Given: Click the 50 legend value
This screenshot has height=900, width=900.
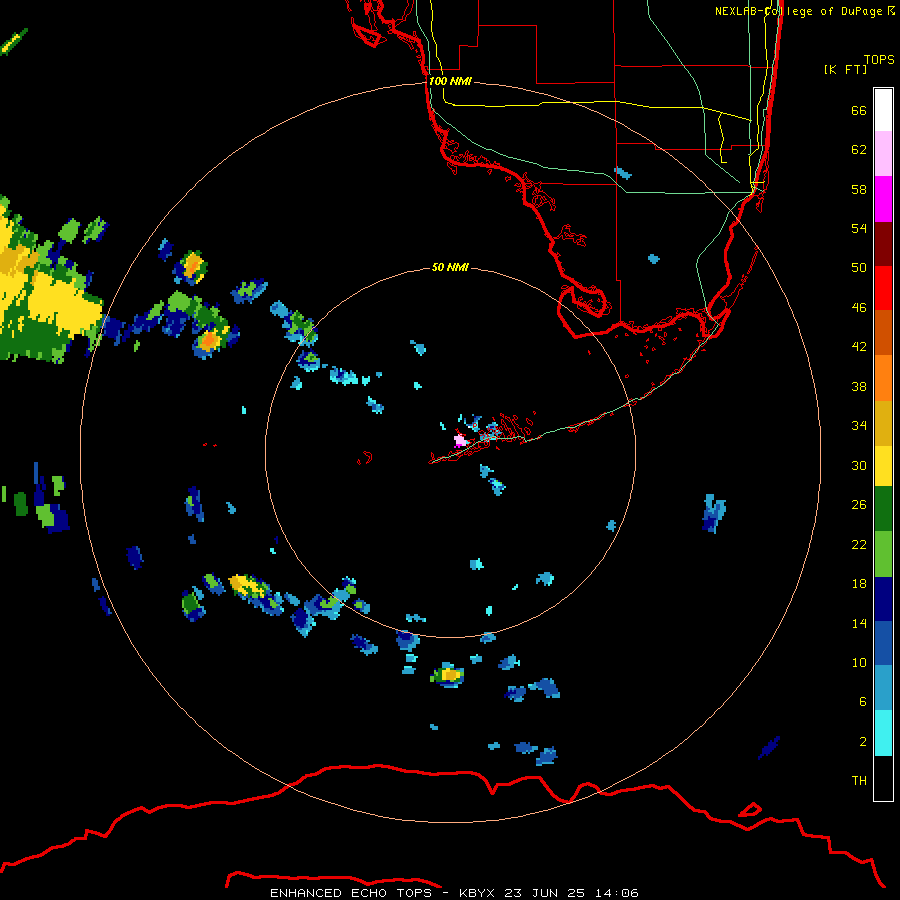Looking at the screenshot, I should (x=859, y=267).
